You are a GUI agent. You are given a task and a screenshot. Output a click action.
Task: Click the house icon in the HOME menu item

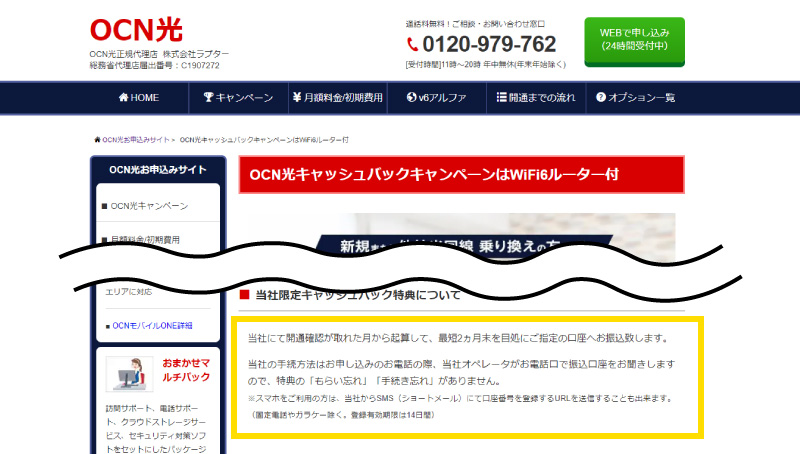123,97
